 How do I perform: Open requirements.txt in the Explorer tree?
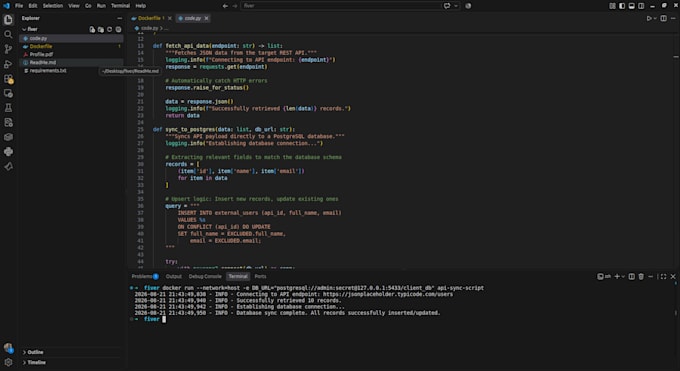click(x=72, y=70)
